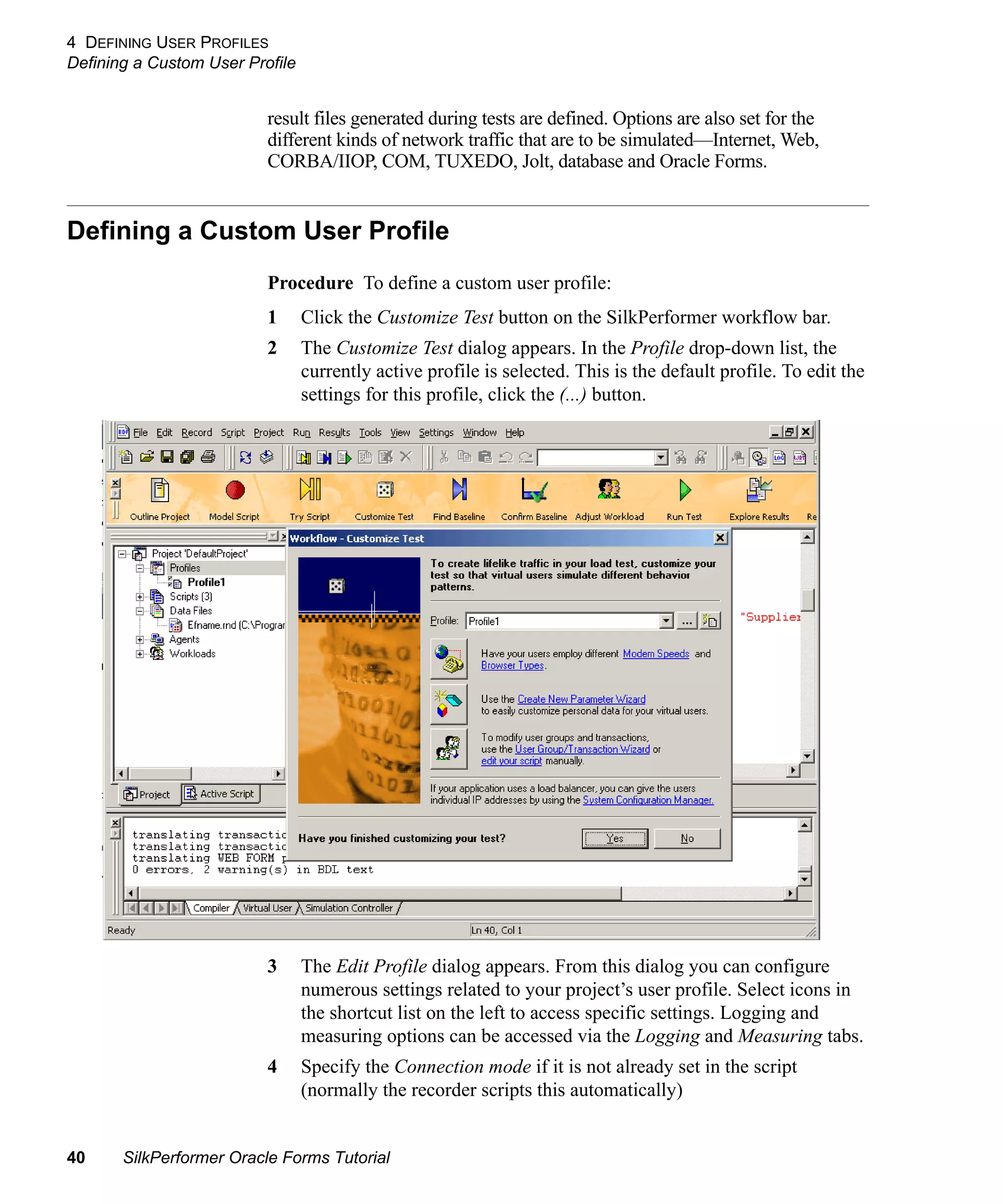Click the blue refresh arrows toolbar icon
Viewport: 1003px width, 1204px height.
coord(245,457)
